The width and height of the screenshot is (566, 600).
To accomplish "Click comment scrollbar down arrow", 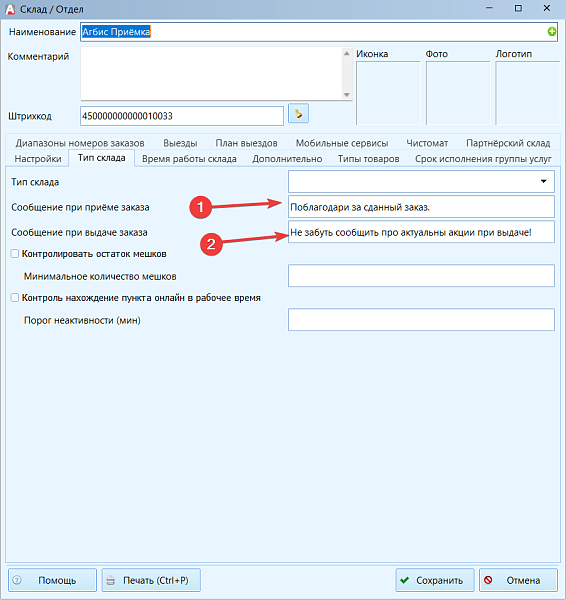I will pyautogui.click(x=347, y=95).
